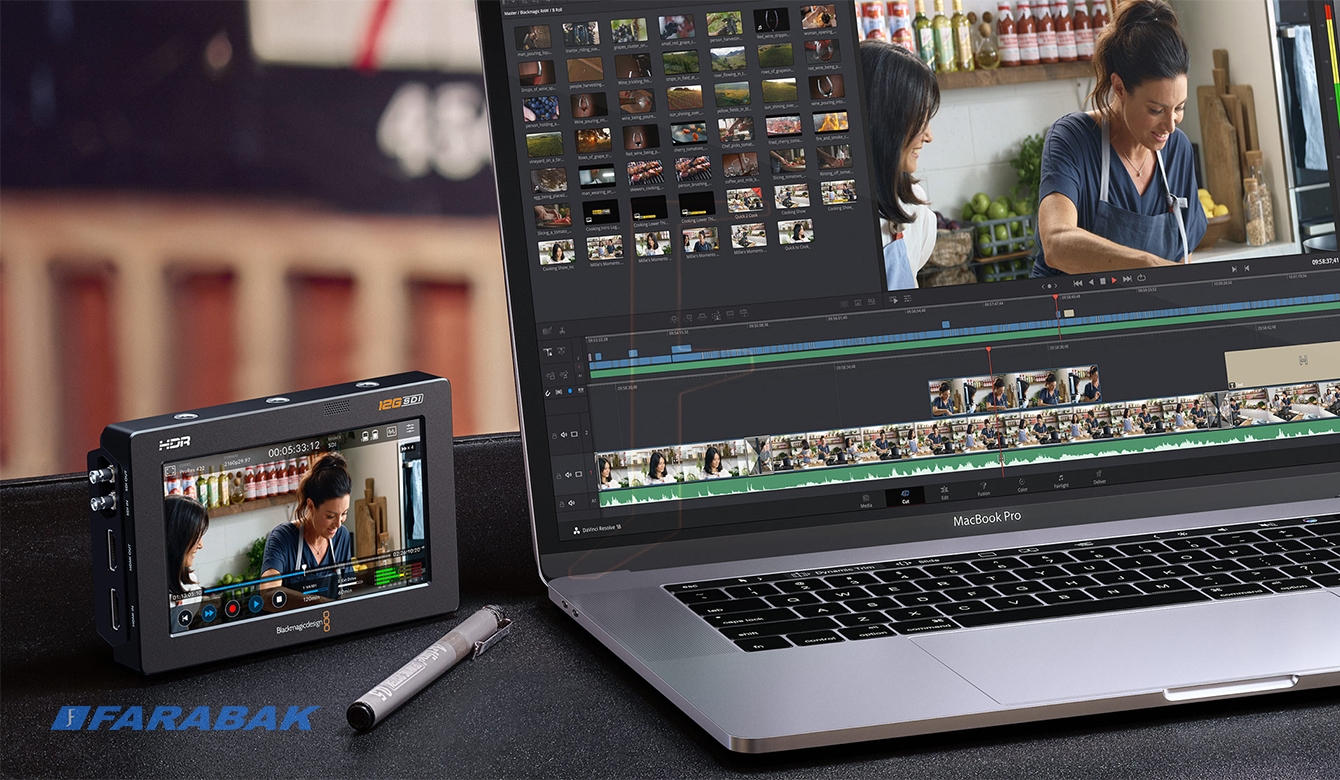The image size is (1340, 780).
Task: Click skip-to-end in Resolve viewer transport
Action: 1127,280
